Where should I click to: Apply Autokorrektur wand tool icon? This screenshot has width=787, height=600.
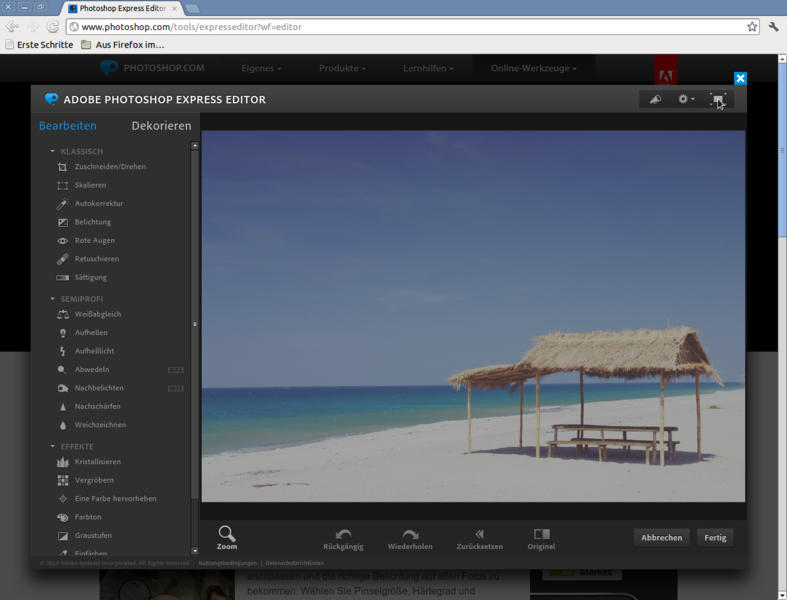tap(62, 204)
